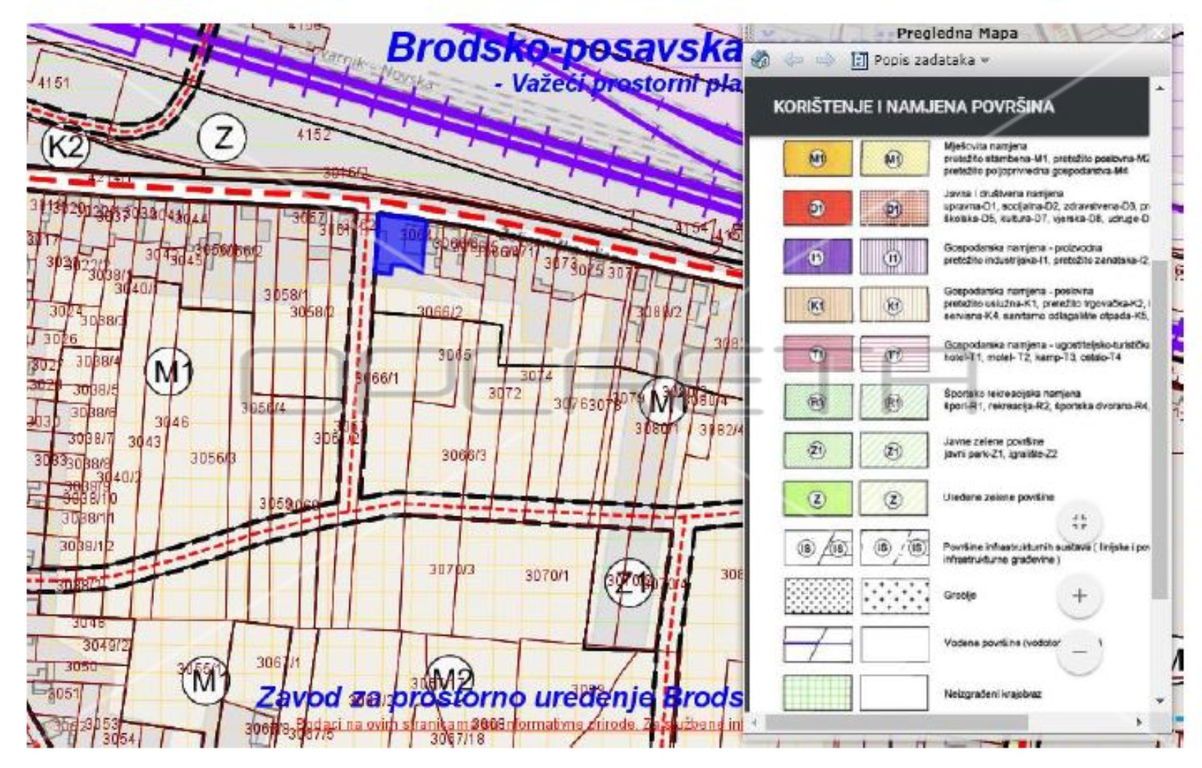The height and width of the screenshot is (768, 1202).
Task: Click the solid red D1 legend swatch
Action: tap(817, 207)
